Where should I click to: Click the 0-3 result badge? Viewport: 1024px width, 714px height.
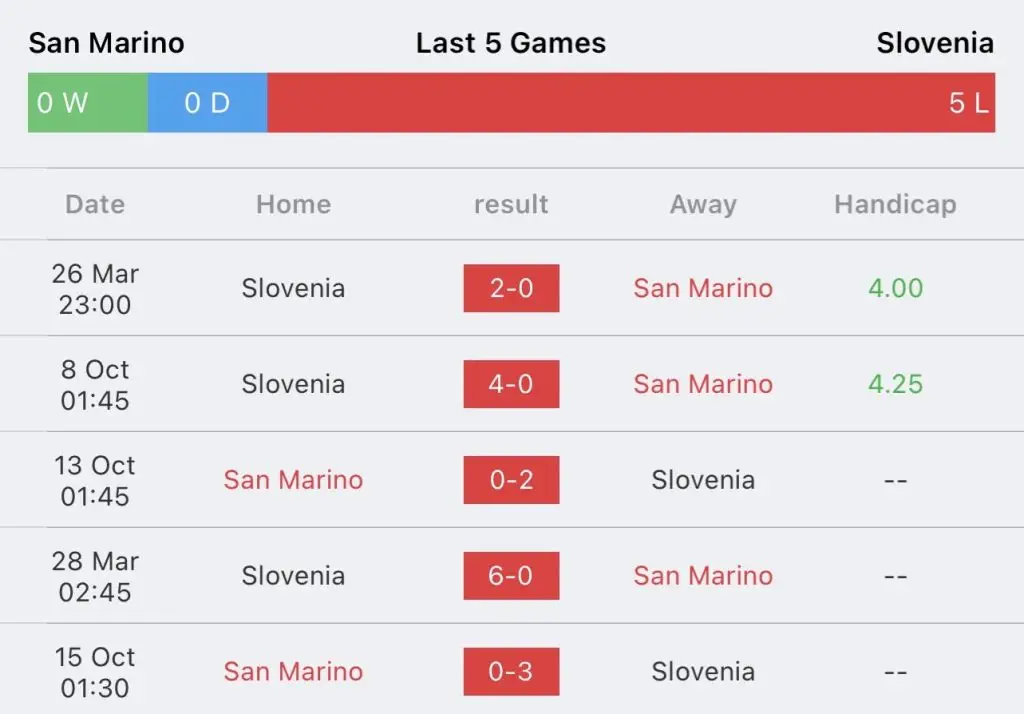tap(511, 672)
